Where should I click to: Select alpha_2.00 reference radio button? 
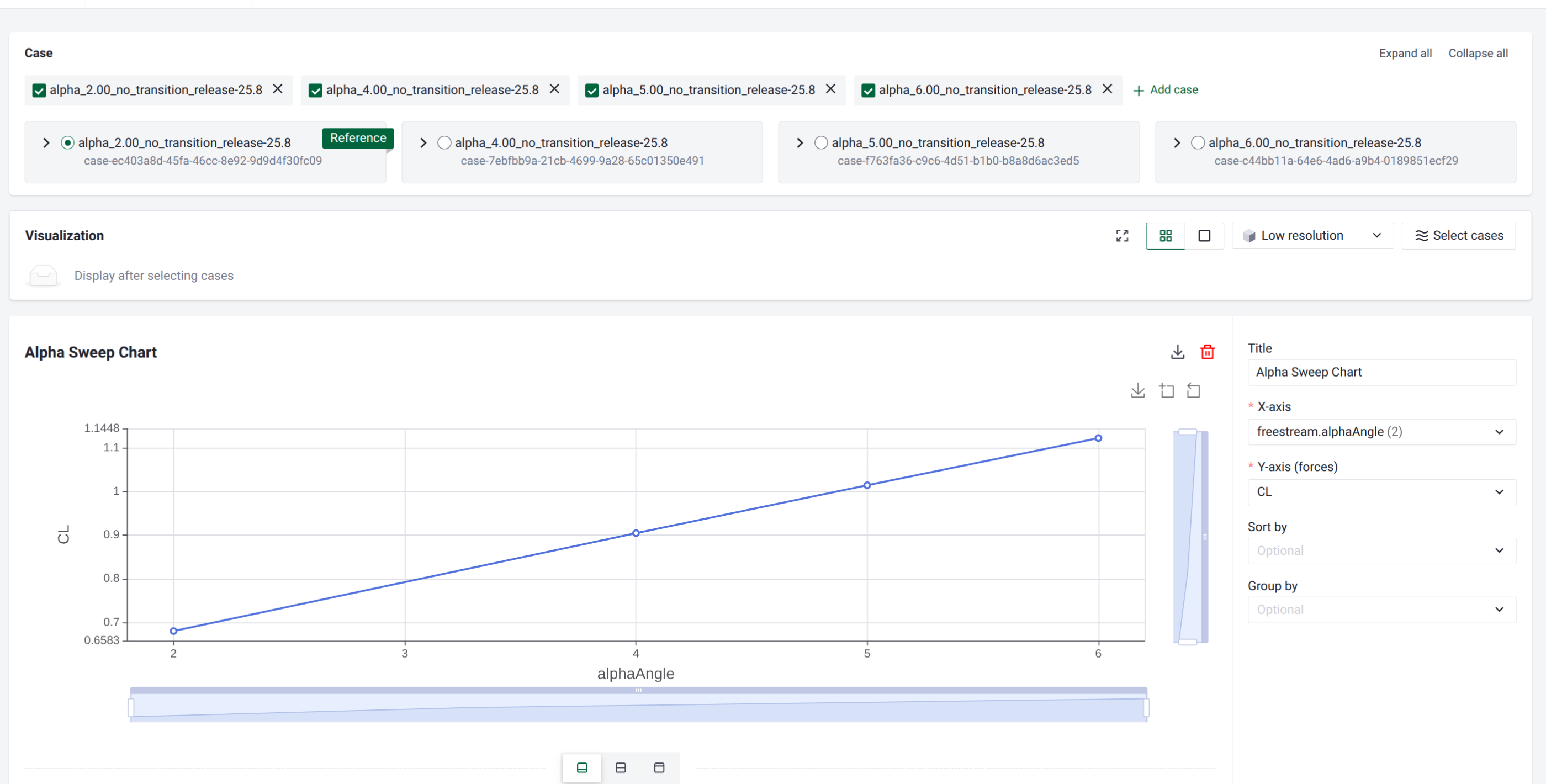tap(67, 143)
